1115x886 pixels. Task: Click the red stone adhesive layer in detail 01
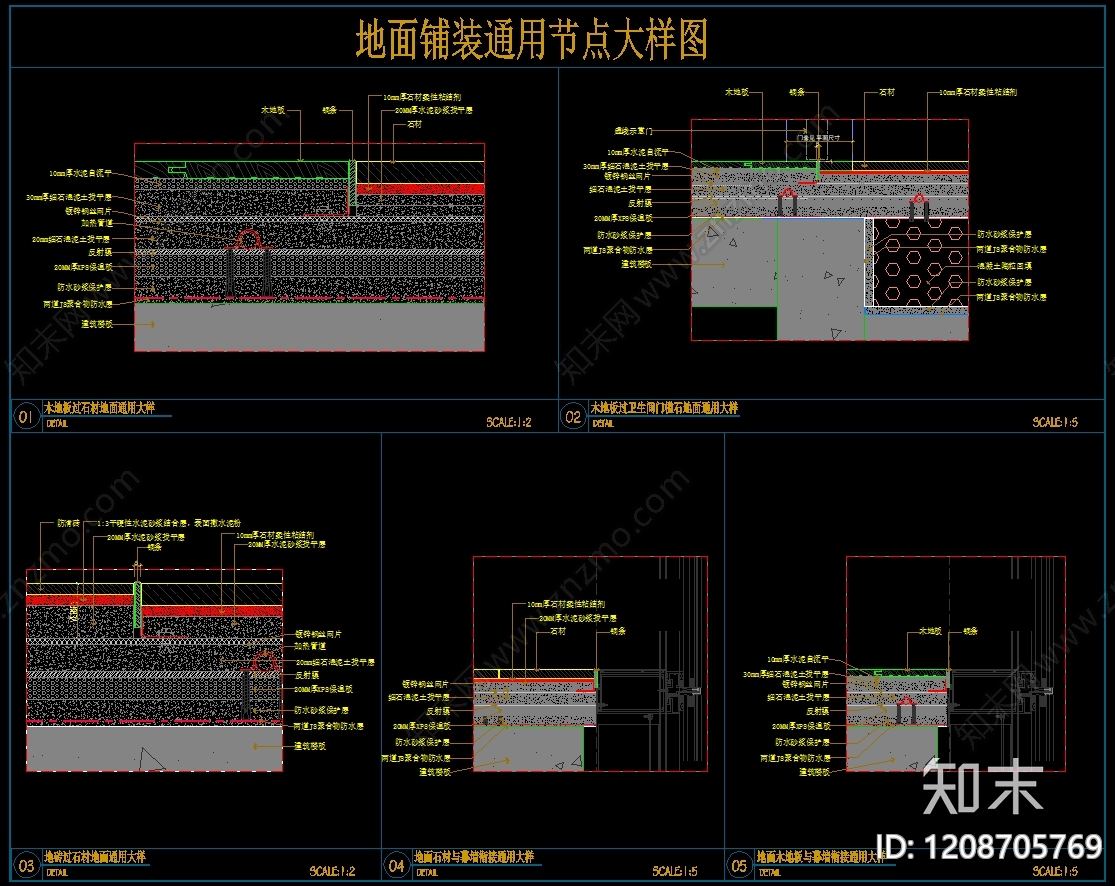(420, 188)
